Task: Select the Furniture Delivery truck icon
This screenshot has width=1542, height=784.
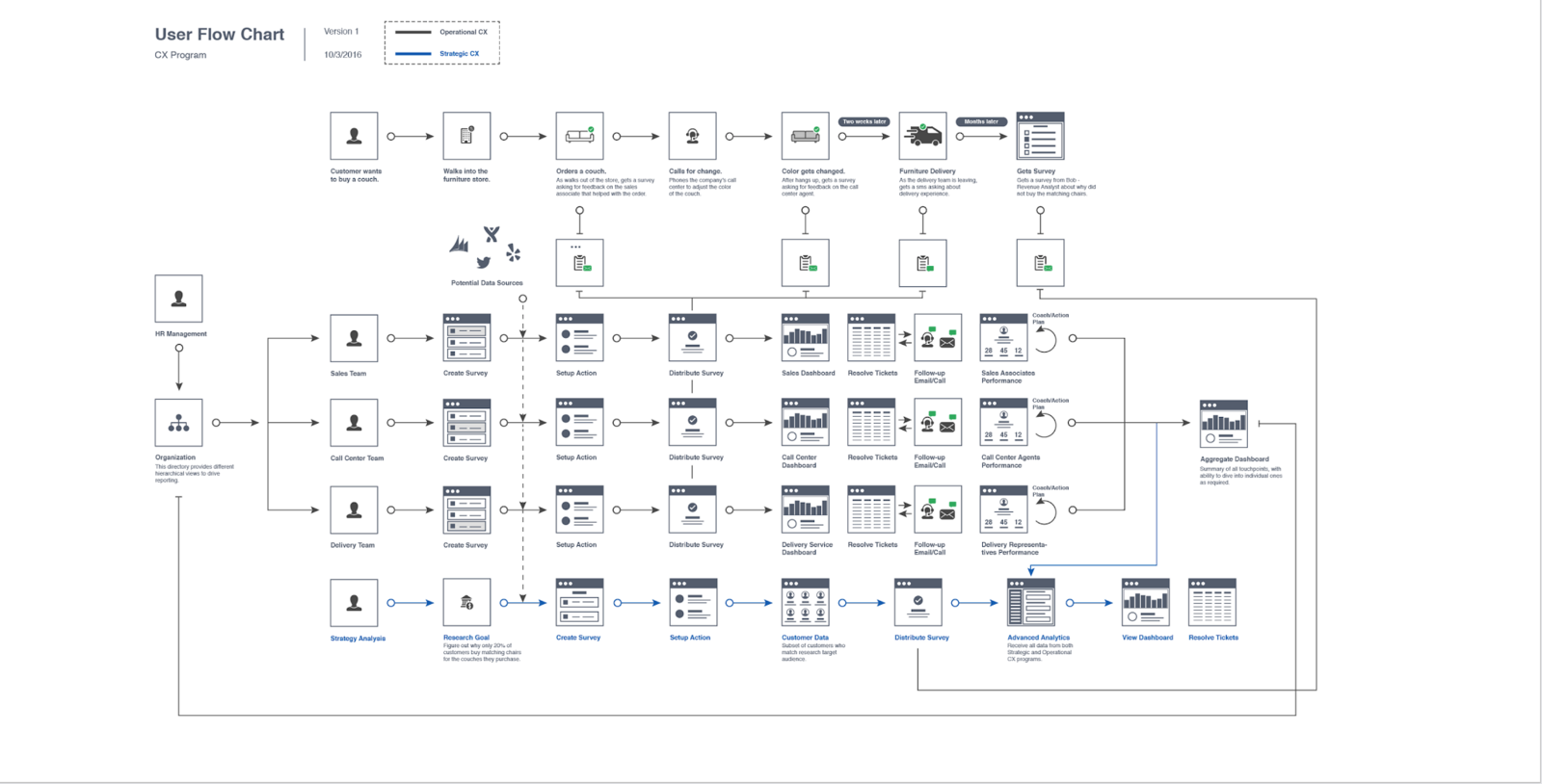Action: point(922,136)
